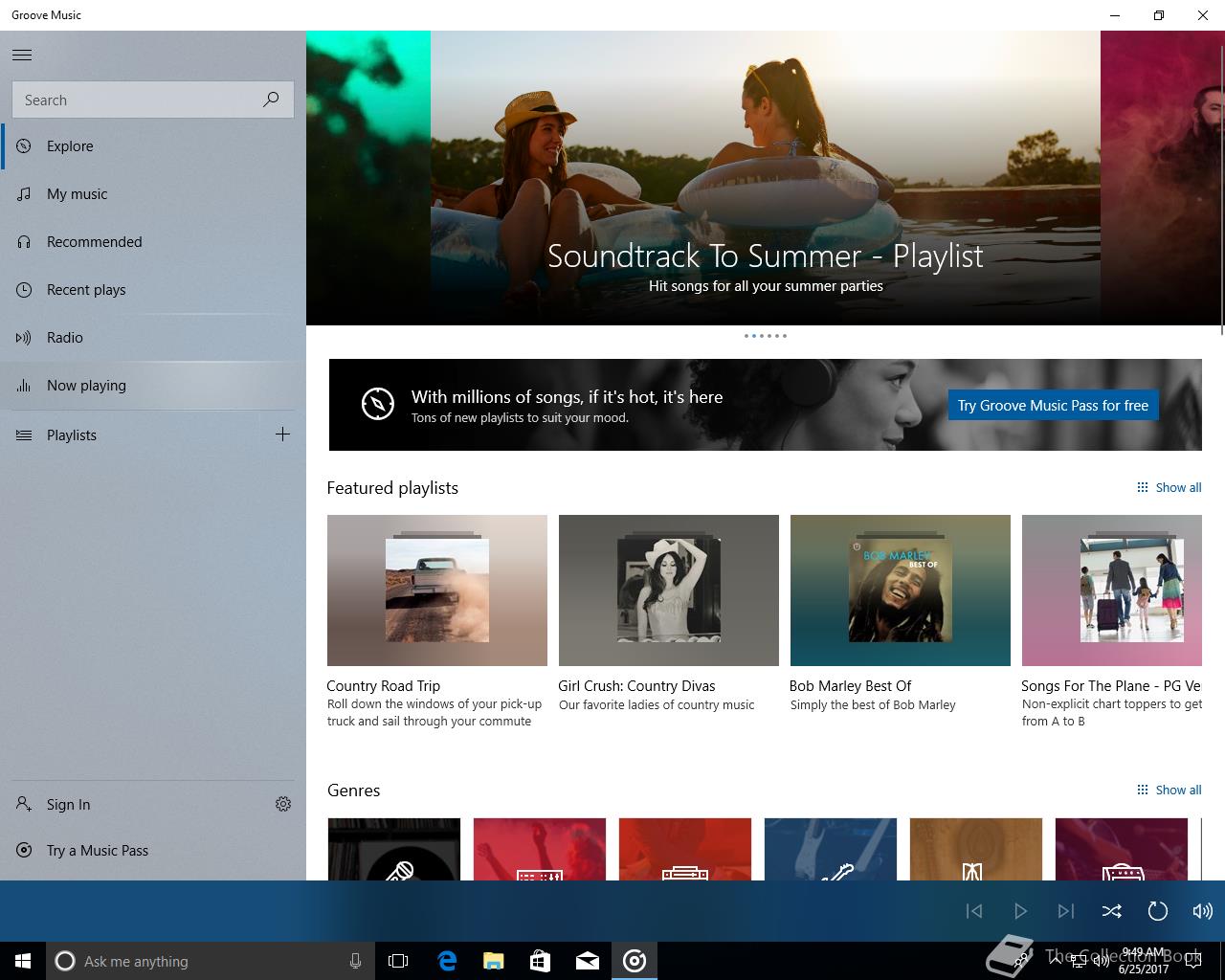Show Recent plays
The height and width of the screenshot is (980, 1225).
pyautogui.click(x=153, y=290)
